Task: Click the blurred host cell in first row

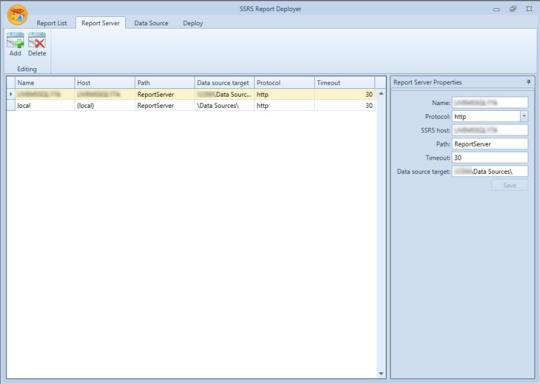Action: (105, 94)
